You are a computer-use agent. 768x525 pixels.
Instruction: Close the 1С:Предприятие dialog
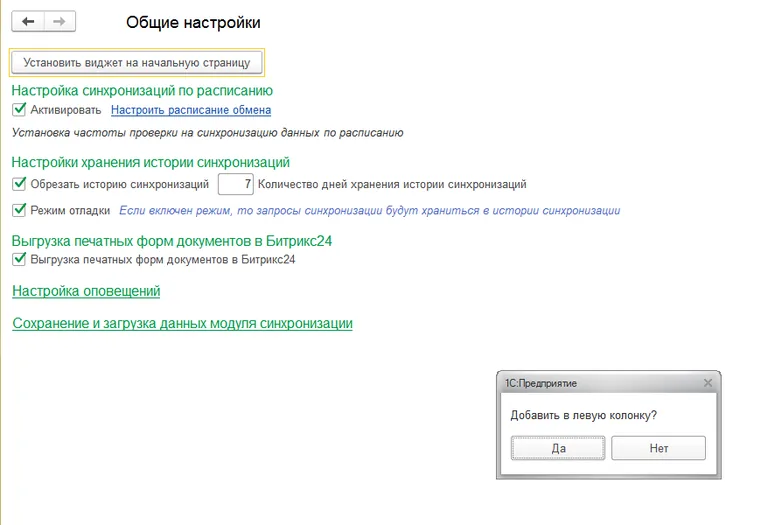[708, 383]
